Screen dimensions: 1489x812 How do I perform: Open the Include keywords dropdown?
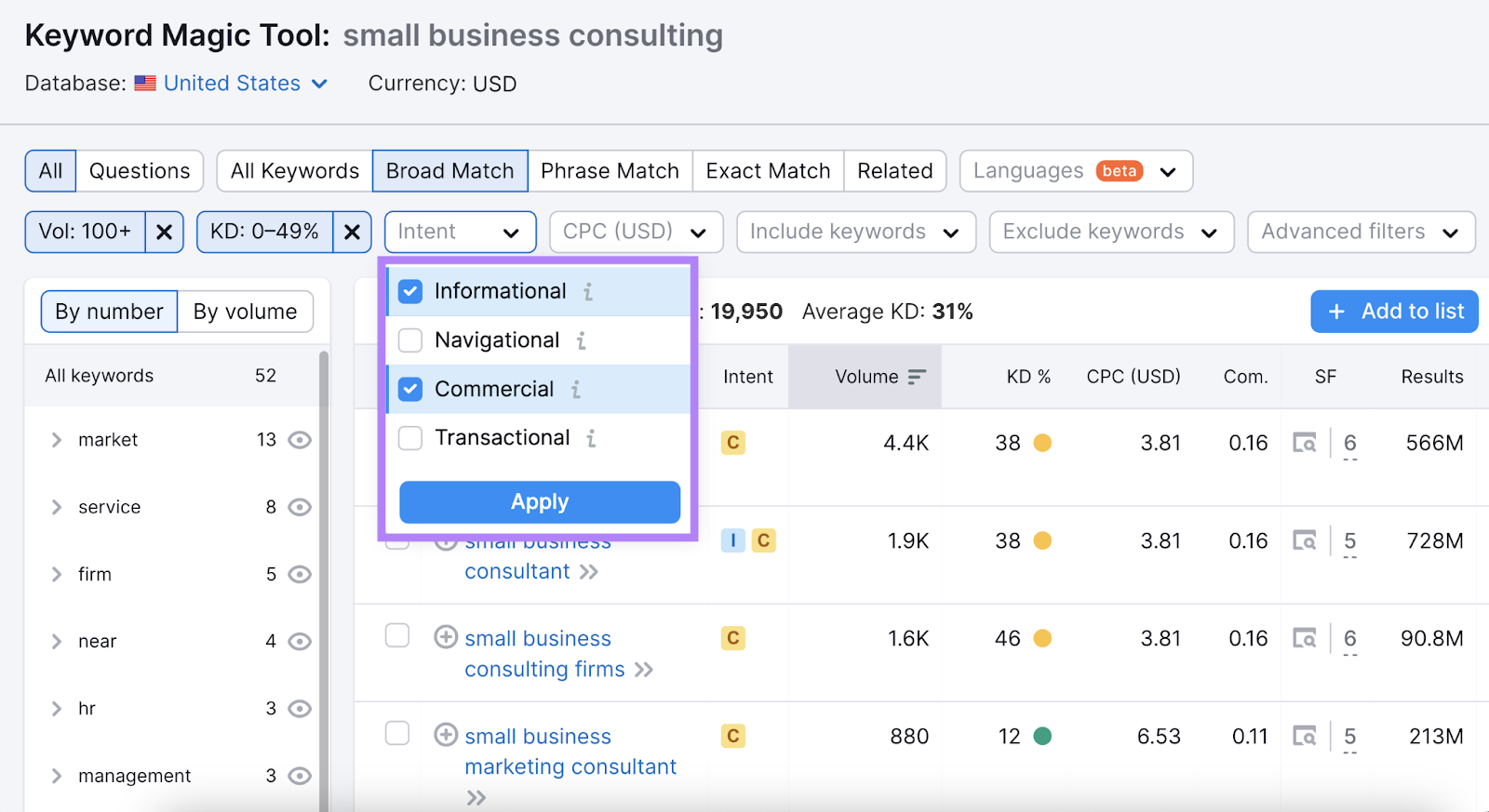click(856, 232)
